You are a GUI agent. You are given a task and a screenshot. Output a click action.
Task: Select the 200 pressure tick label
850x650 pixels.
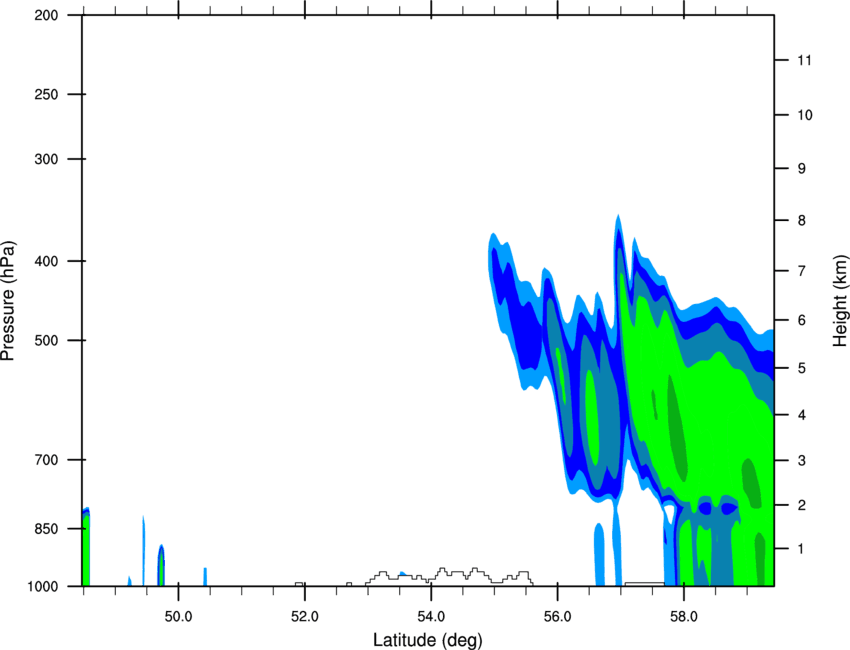(x=46, y=15)
